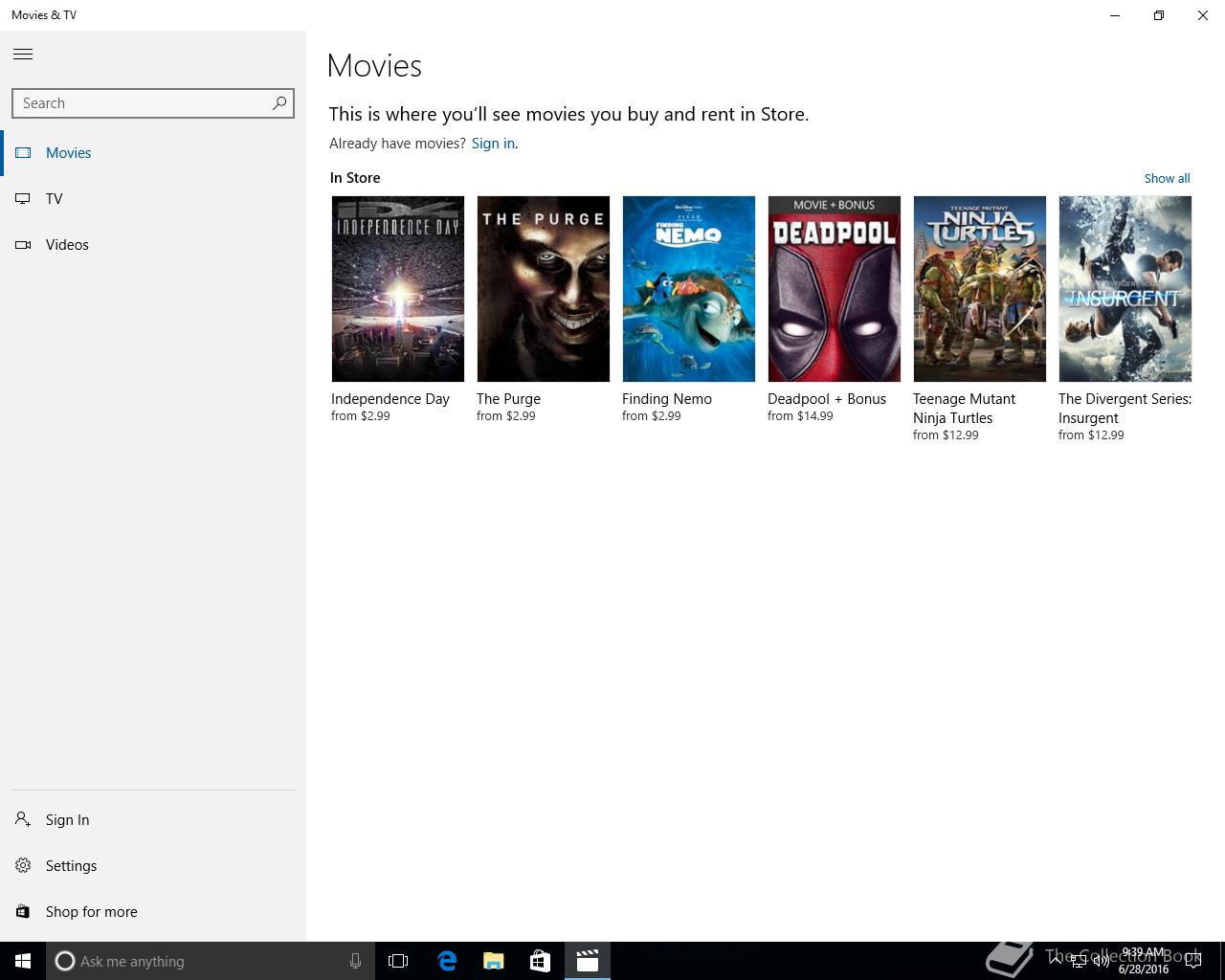
Task: Click the Independence Day title text
Action: coord(390,399)
